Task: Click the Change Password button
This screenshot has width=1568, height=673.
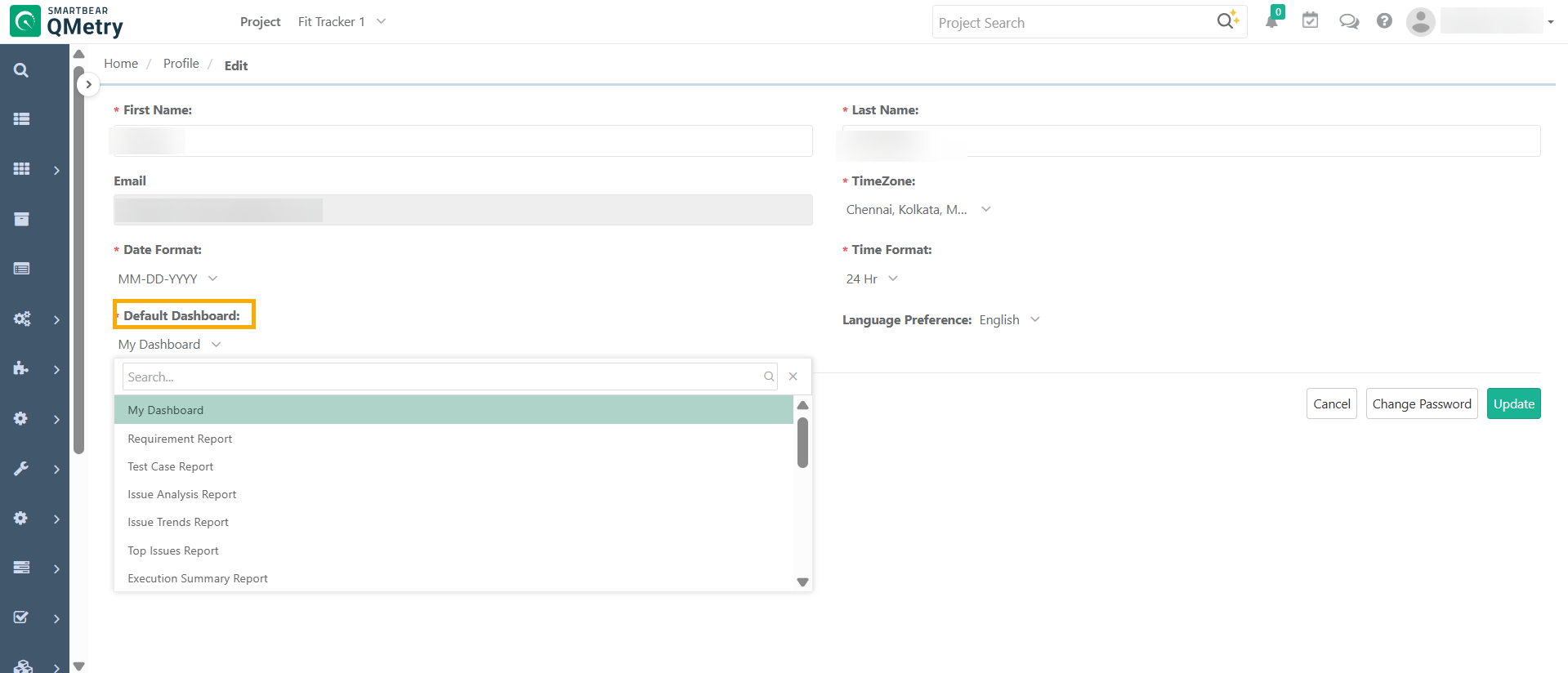Action: tap(1421, 403)
